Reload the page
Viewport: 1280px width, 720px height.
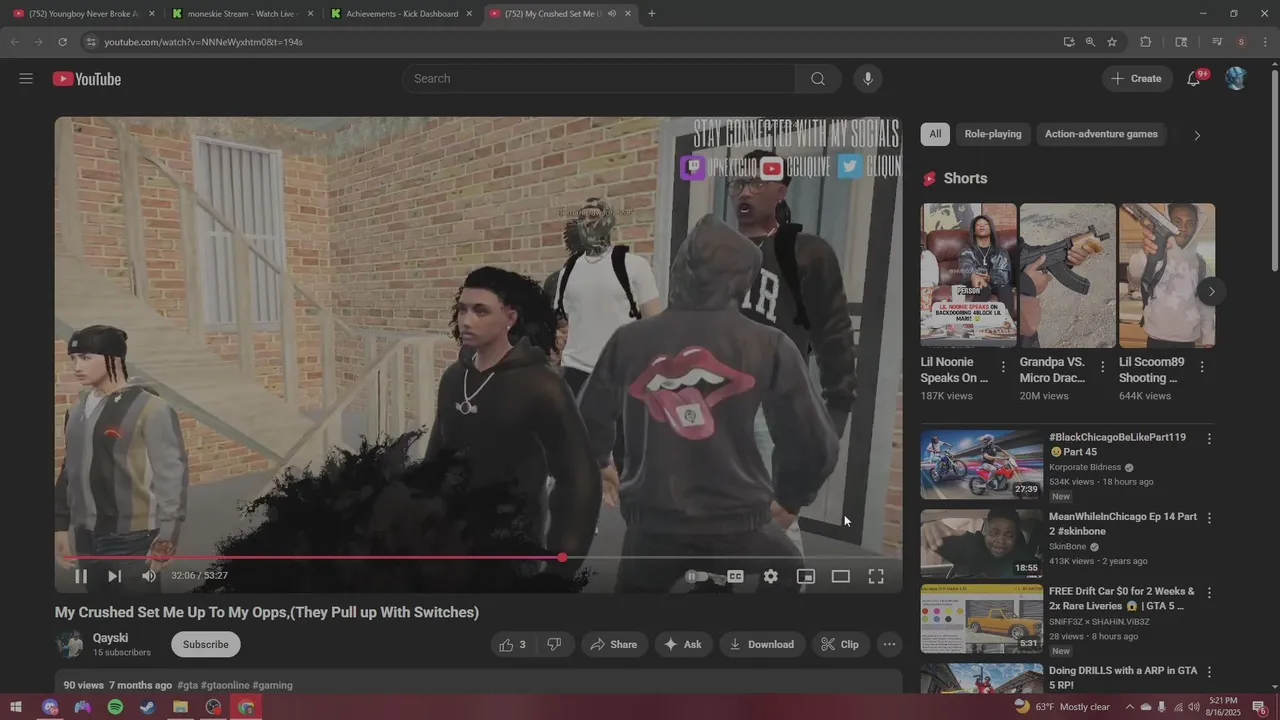pyautogui.click(x=62, y=42)
